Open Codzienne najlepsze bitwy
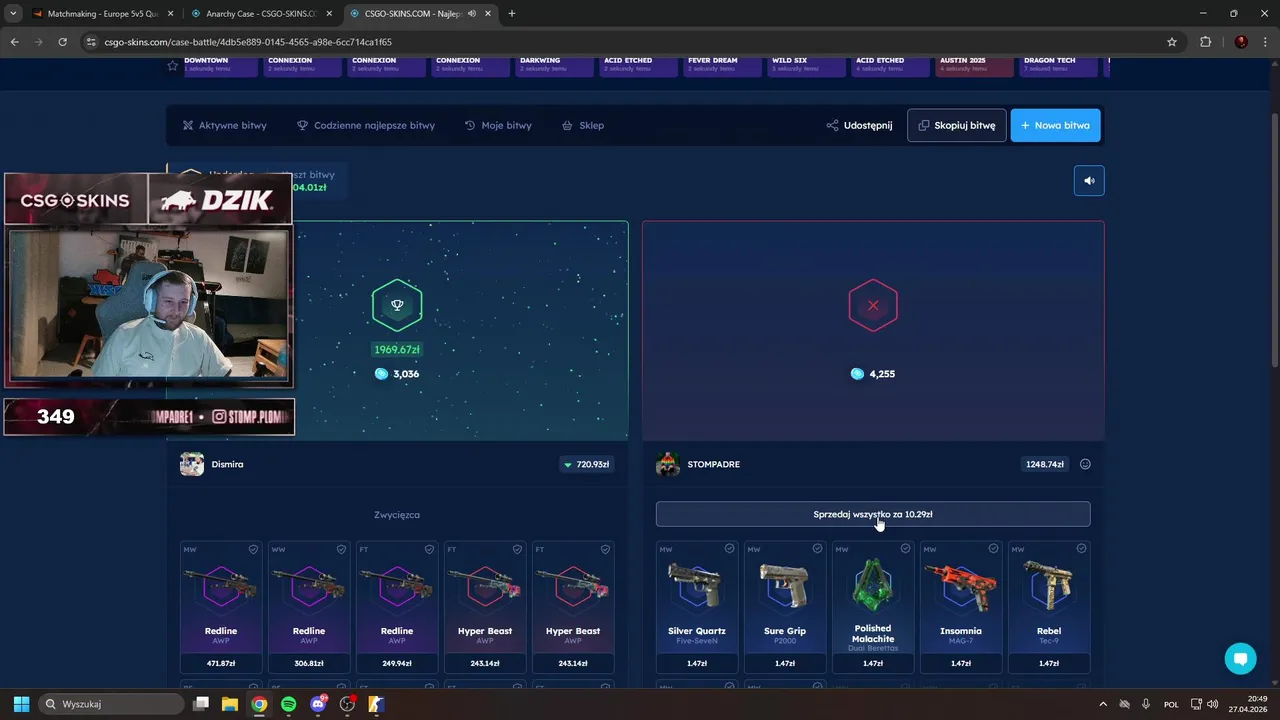 coord(366,126)
